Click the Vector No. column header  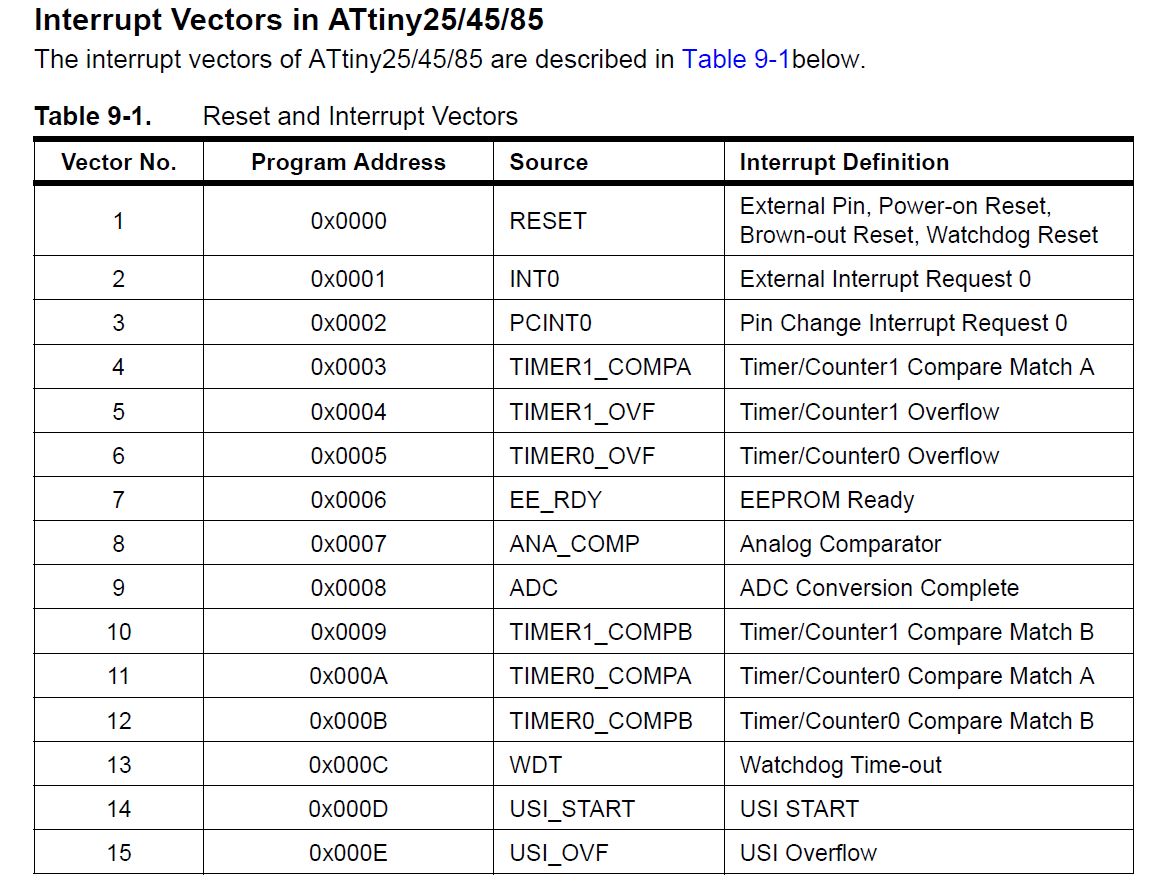tap(119, 162)
